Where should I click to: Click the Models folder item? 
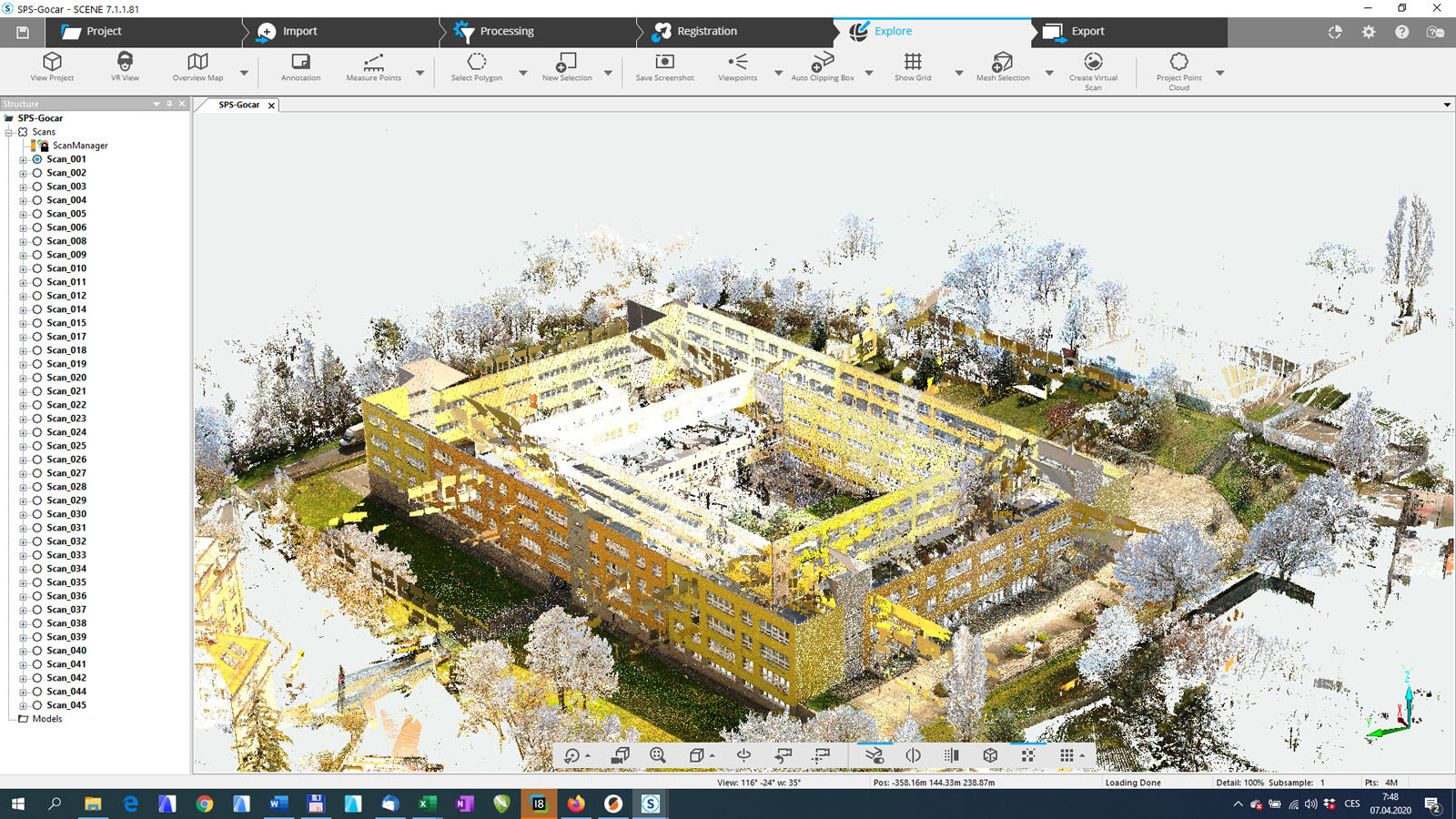[x=46, y=719]
